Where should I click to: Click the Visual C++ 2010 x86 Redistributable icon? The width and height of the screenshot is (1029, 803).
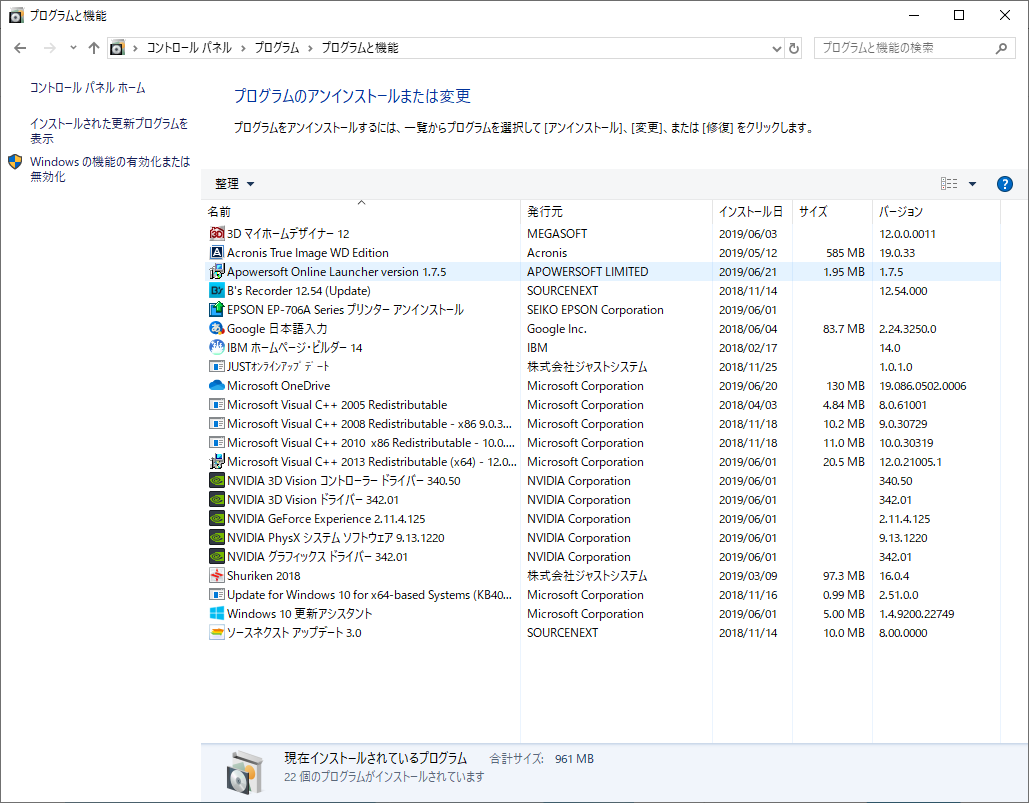[x=217, y=443]
